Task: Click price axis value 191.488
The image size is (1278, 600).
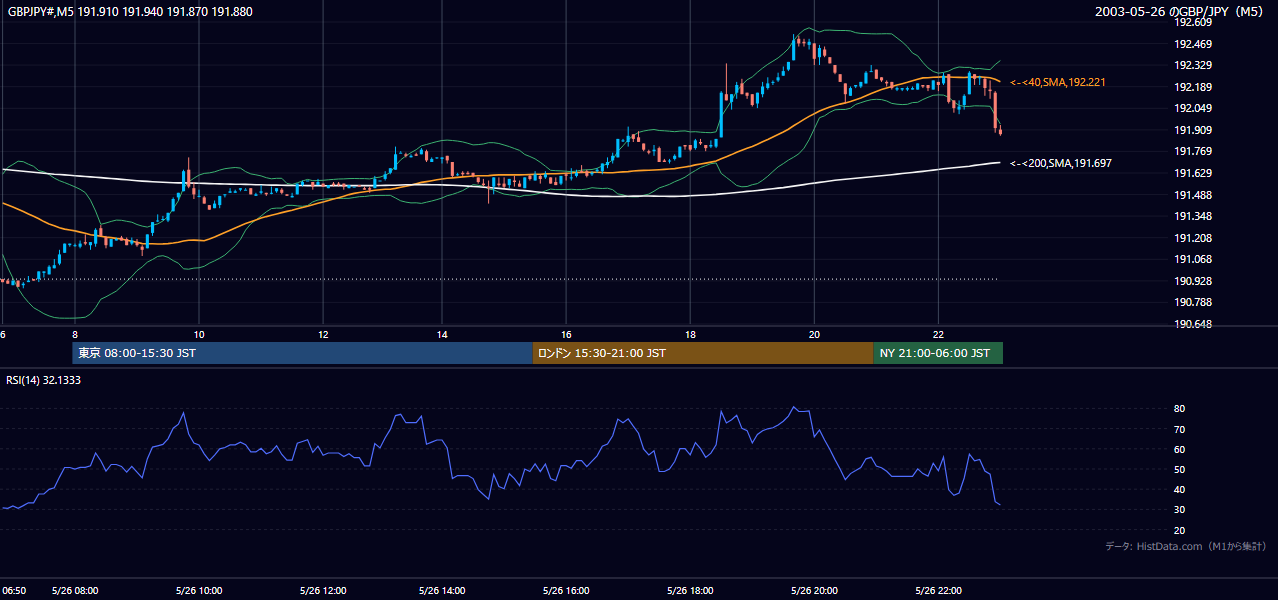Action: tap(1193, 195)
